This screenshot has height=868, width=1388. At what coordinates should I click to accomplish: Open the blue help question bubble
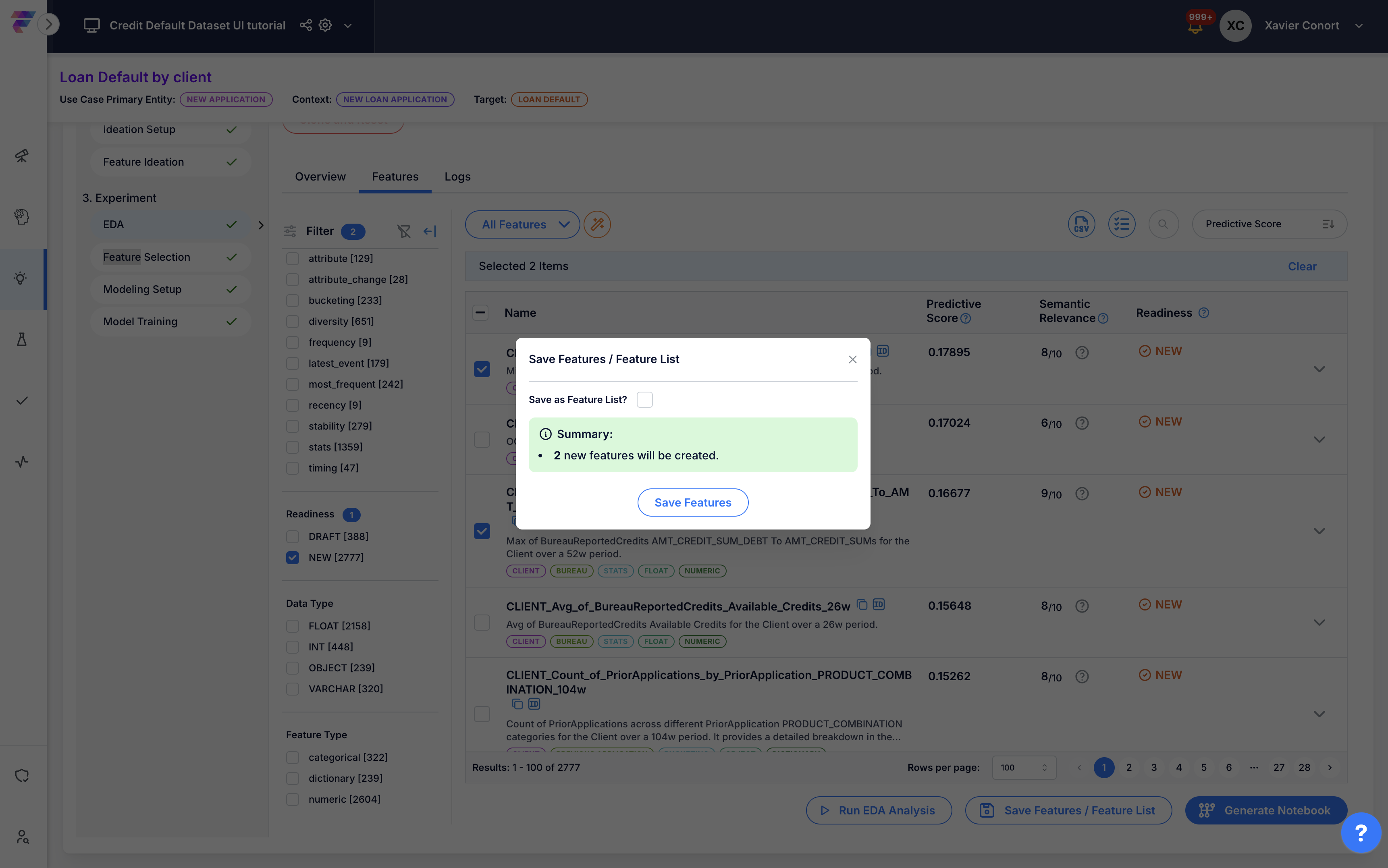pos(1361,833)
